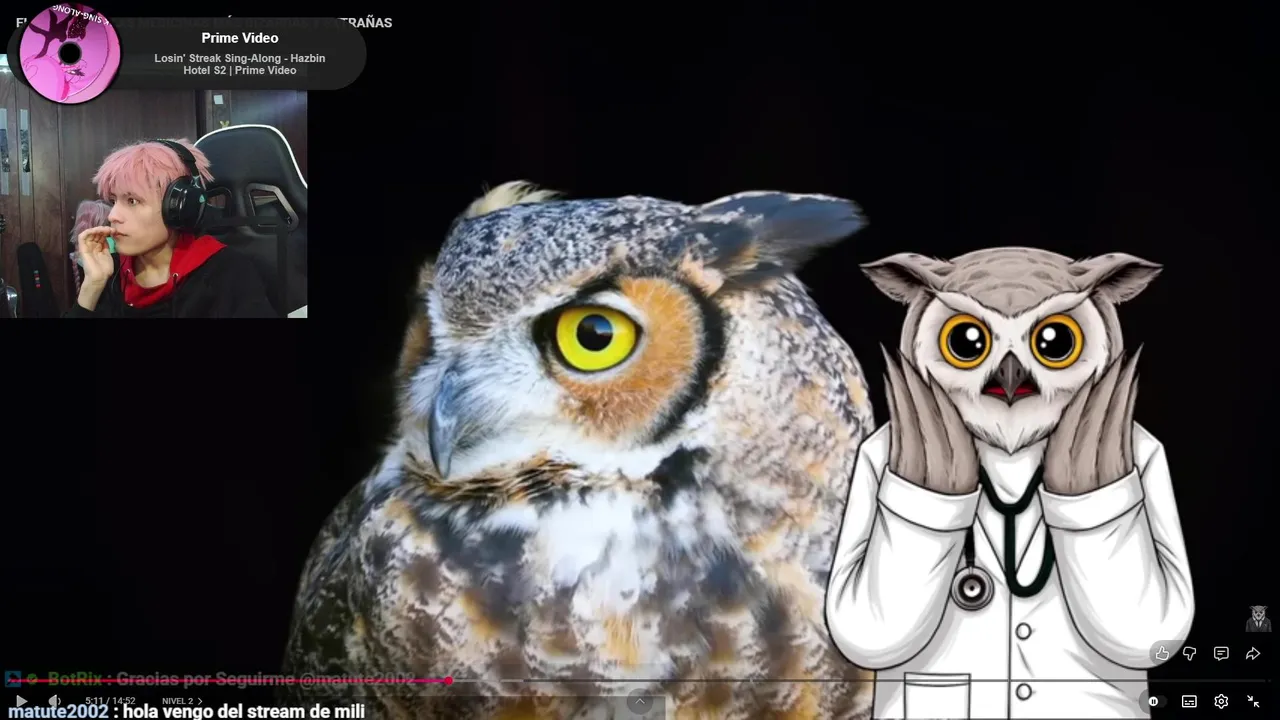The width and height of the screenshot is (1280, 720).
Task: Share the video using the arrow icon
Action: point(1253,653)
